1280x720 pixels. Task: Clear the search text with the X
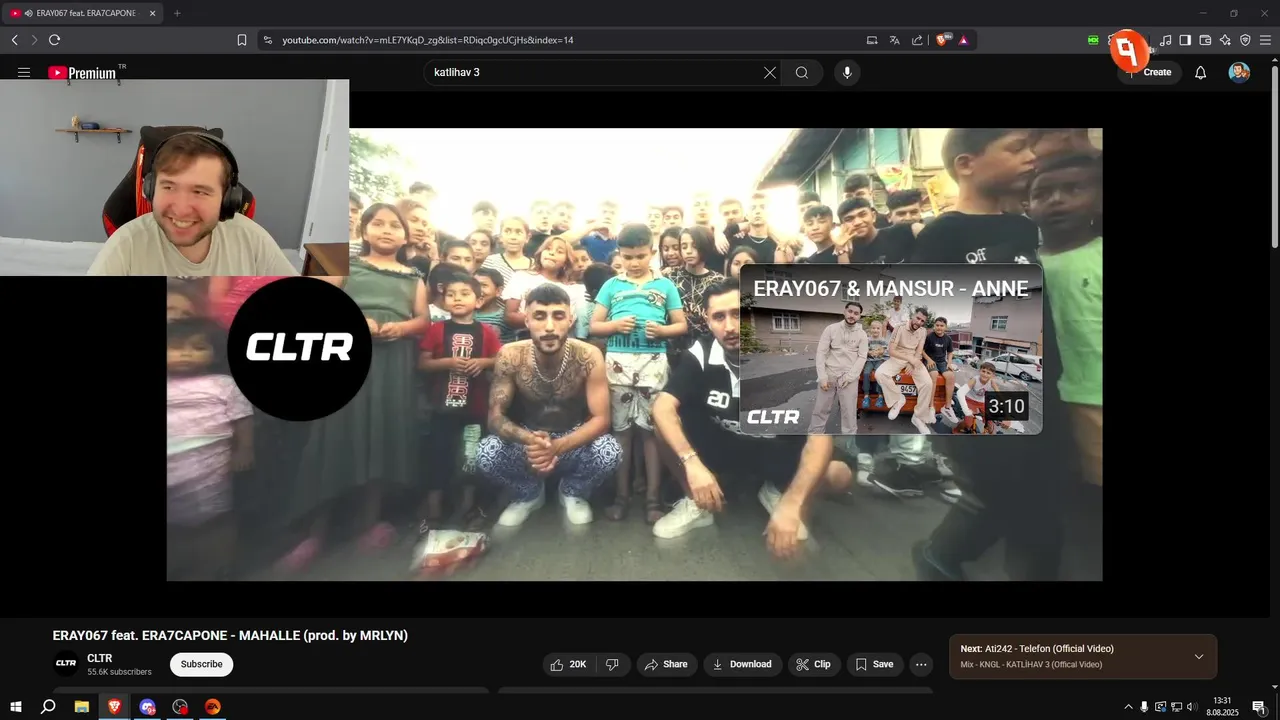point(770,72)
